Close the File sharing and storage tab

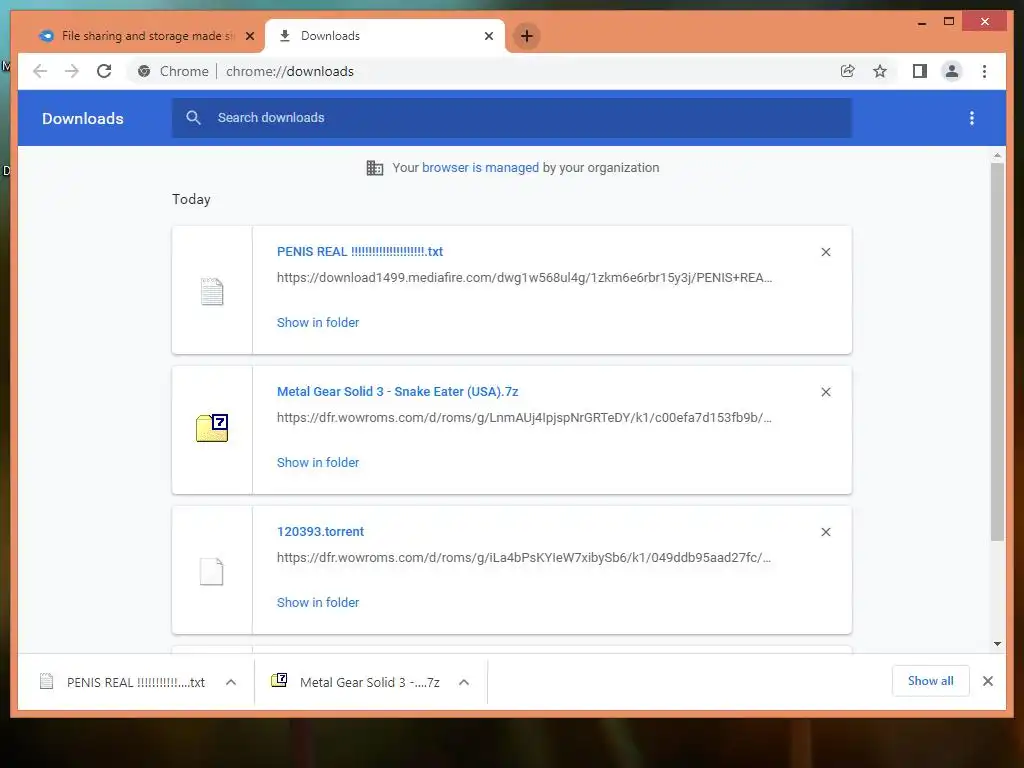click(249, 36)
